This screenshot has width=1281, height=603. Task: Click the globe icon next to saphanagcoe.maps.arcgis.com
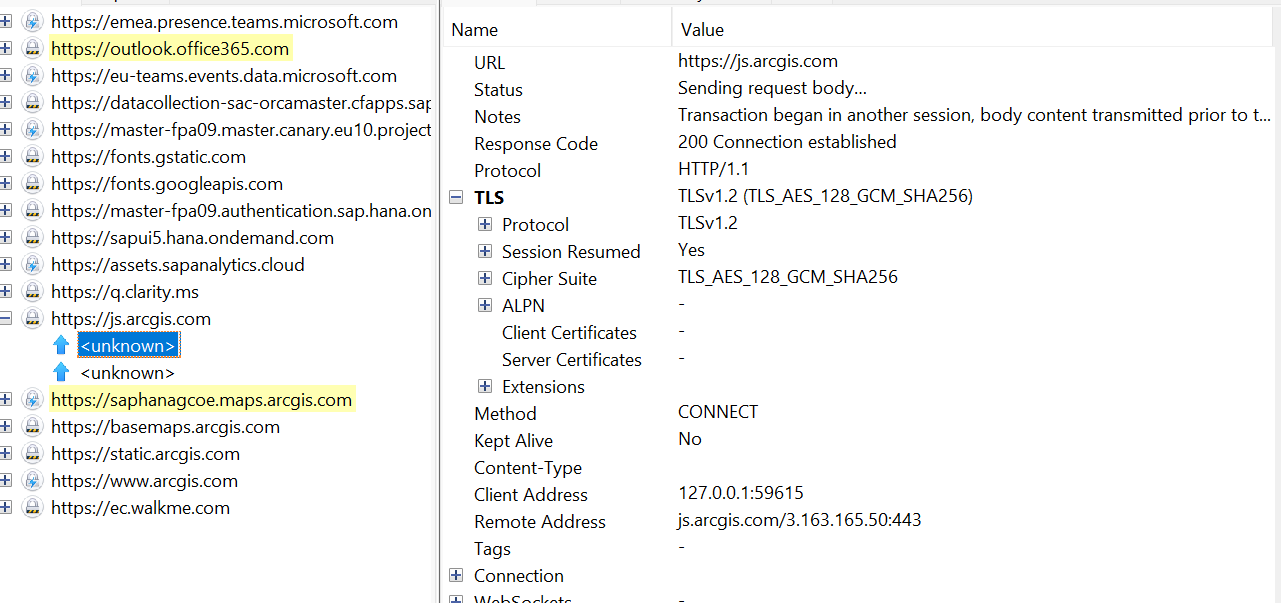pyautogui.click(x=33, y=400)
